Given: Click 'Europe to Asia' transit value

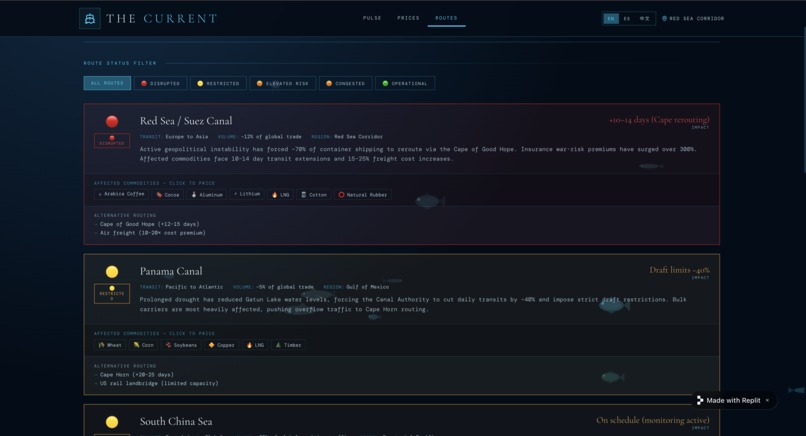Looking at the screenshot, I should [x=187, y=137].
